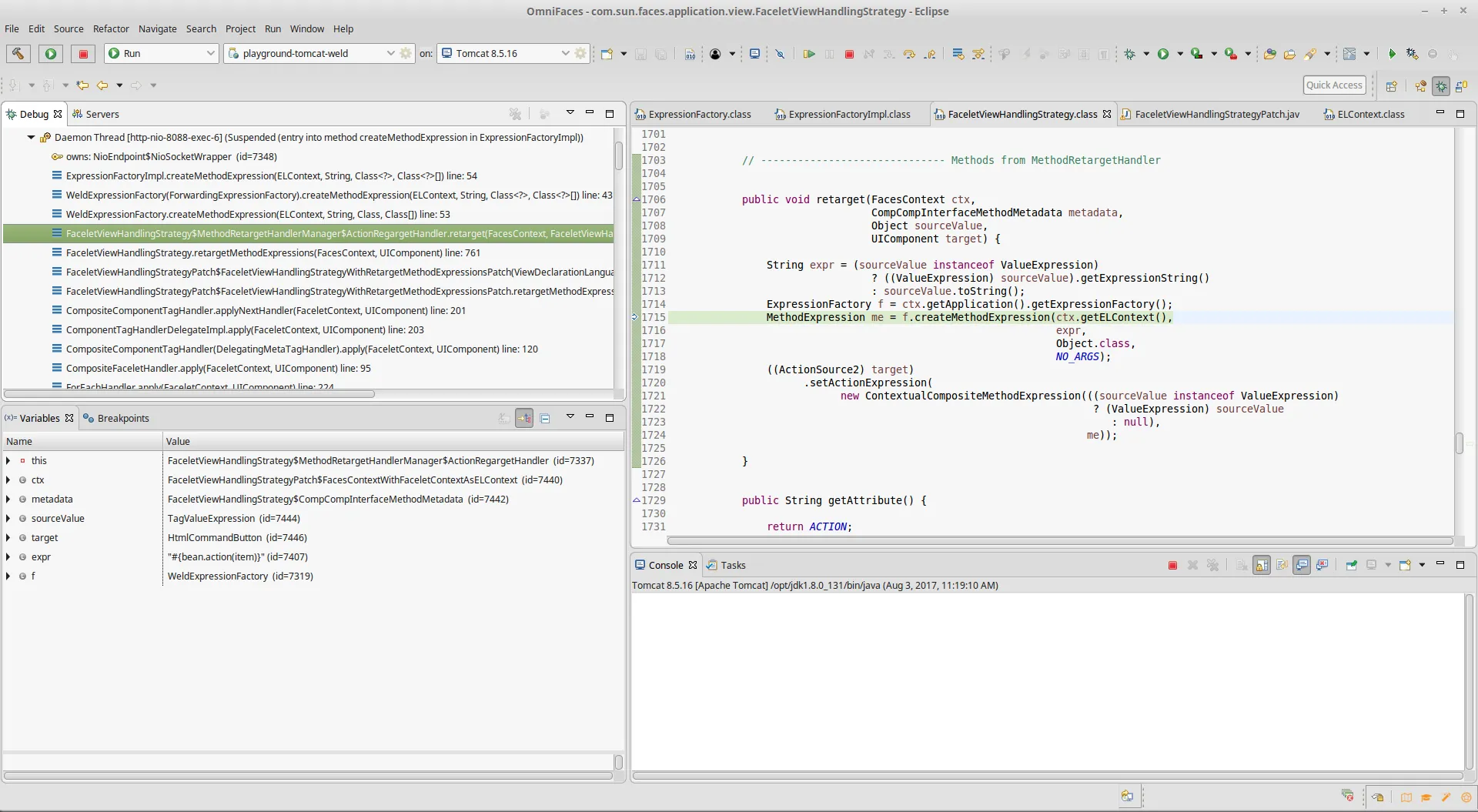Screen dimensions: 1478x812
Task: Open the Refactor menu
Action: click(x=111, y=28)
